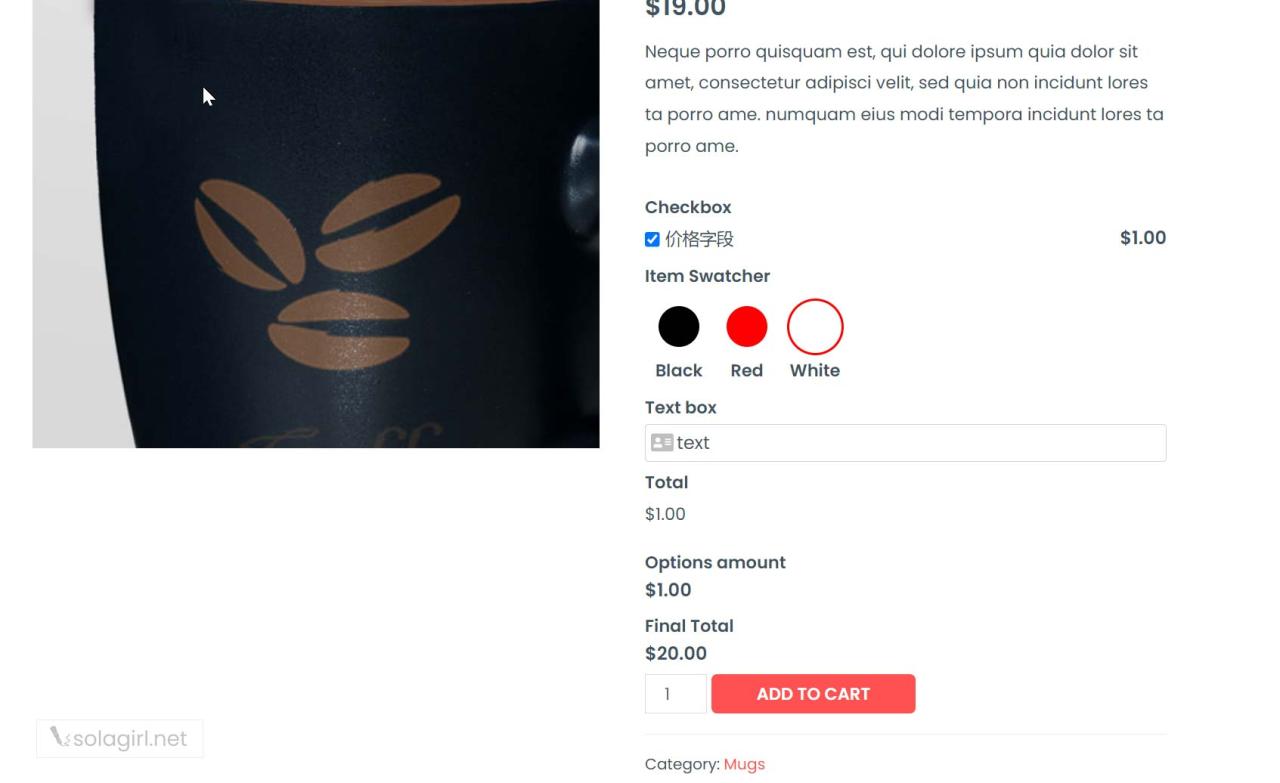This screenshot has width=1280, height=783.
Task: Click the ADD TO CART button
Action: point(813,693)
